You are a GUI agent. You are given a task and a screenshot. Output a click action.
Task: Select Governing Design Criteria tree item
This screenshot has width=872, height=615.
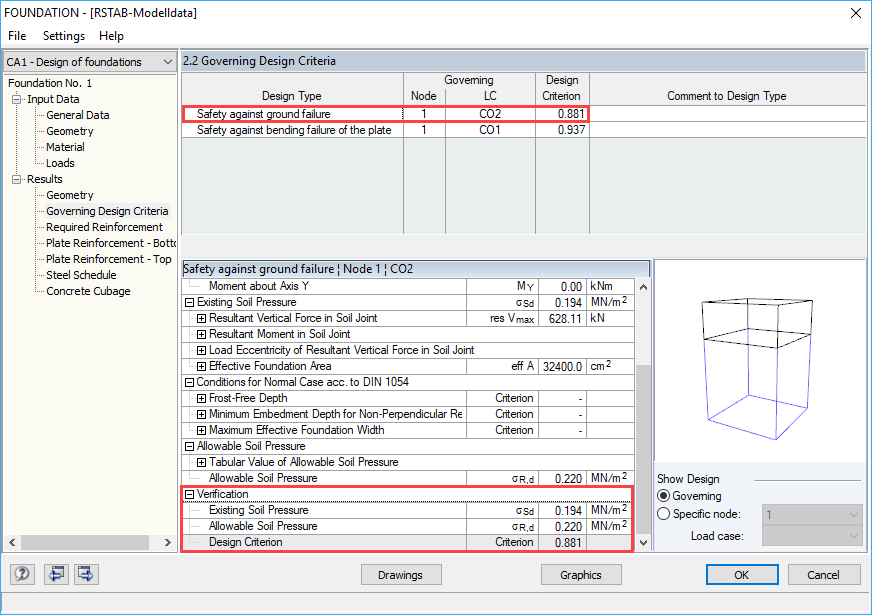click(x=107, y=211)
